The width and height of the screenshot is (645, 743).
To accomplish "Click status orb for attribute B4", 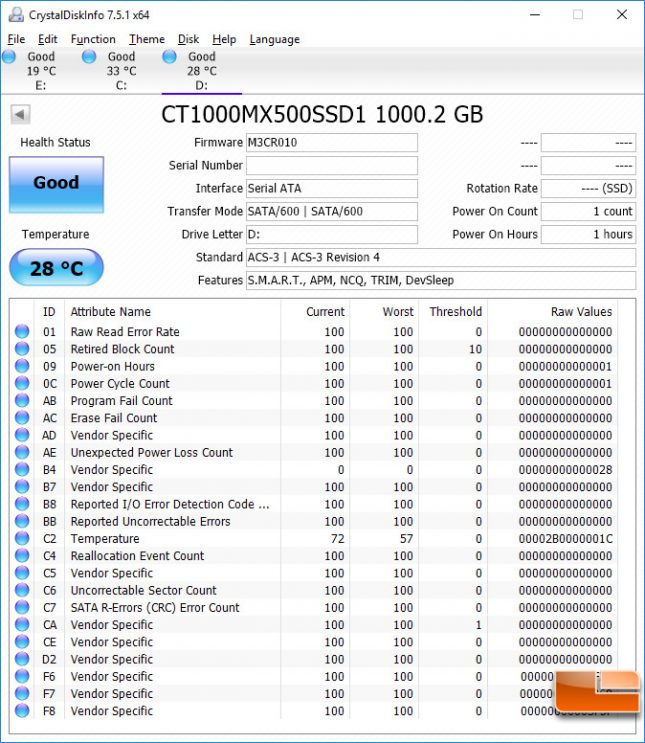I will point(22,469).
